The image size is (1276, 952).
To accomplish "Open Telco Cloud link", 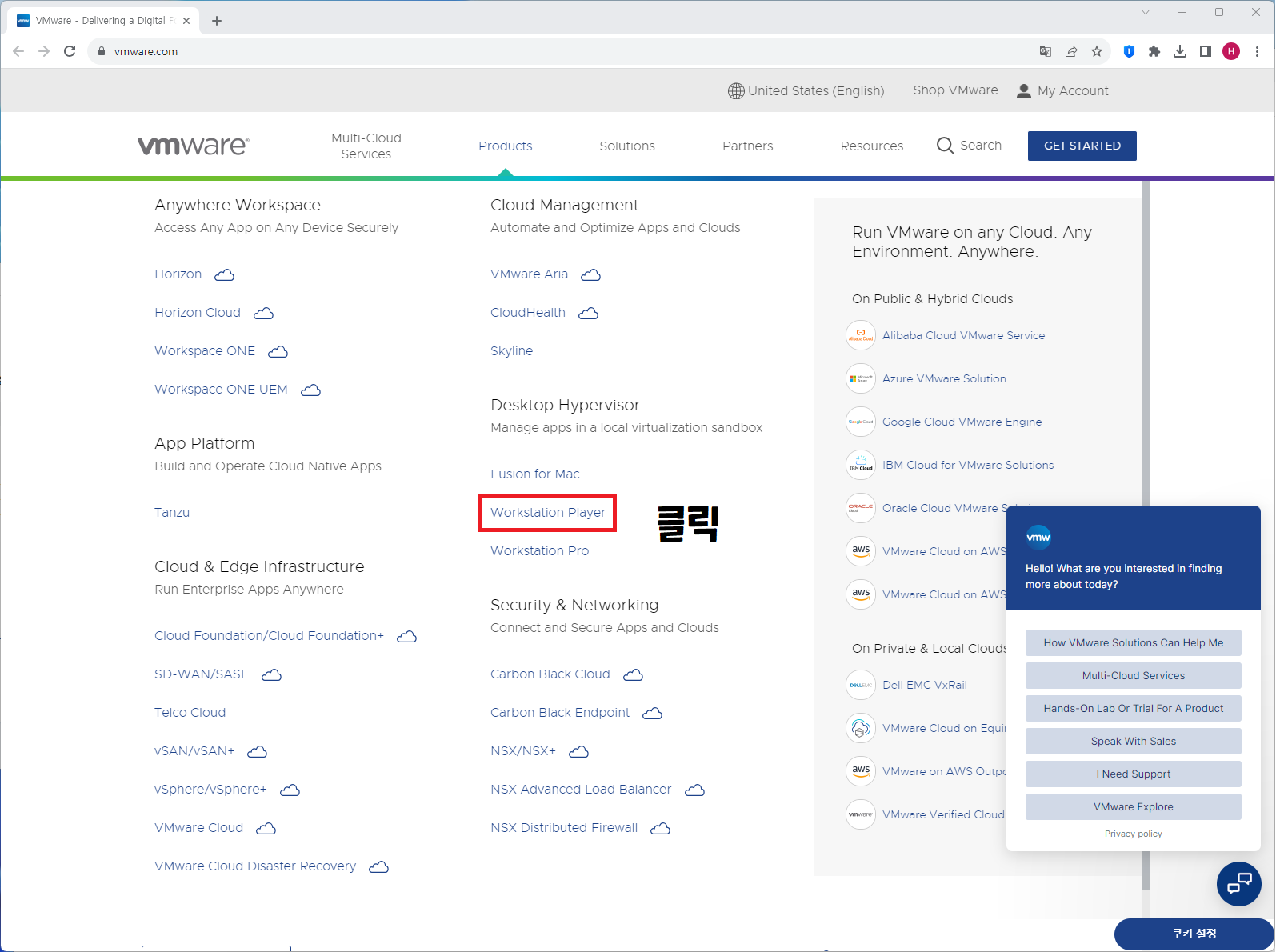I will click(x=190, y=713).
